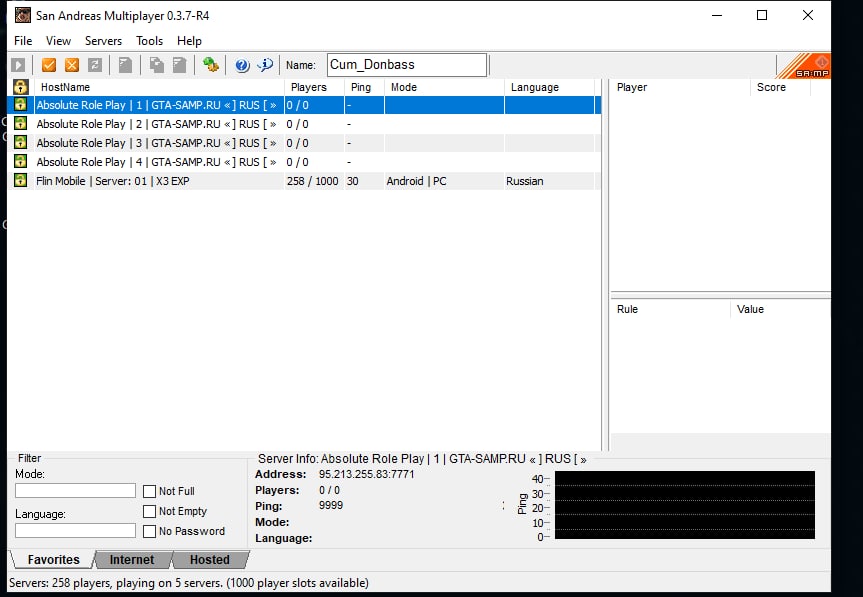
Task: Click the About info bubble icon
Action: tap(265, 65)
